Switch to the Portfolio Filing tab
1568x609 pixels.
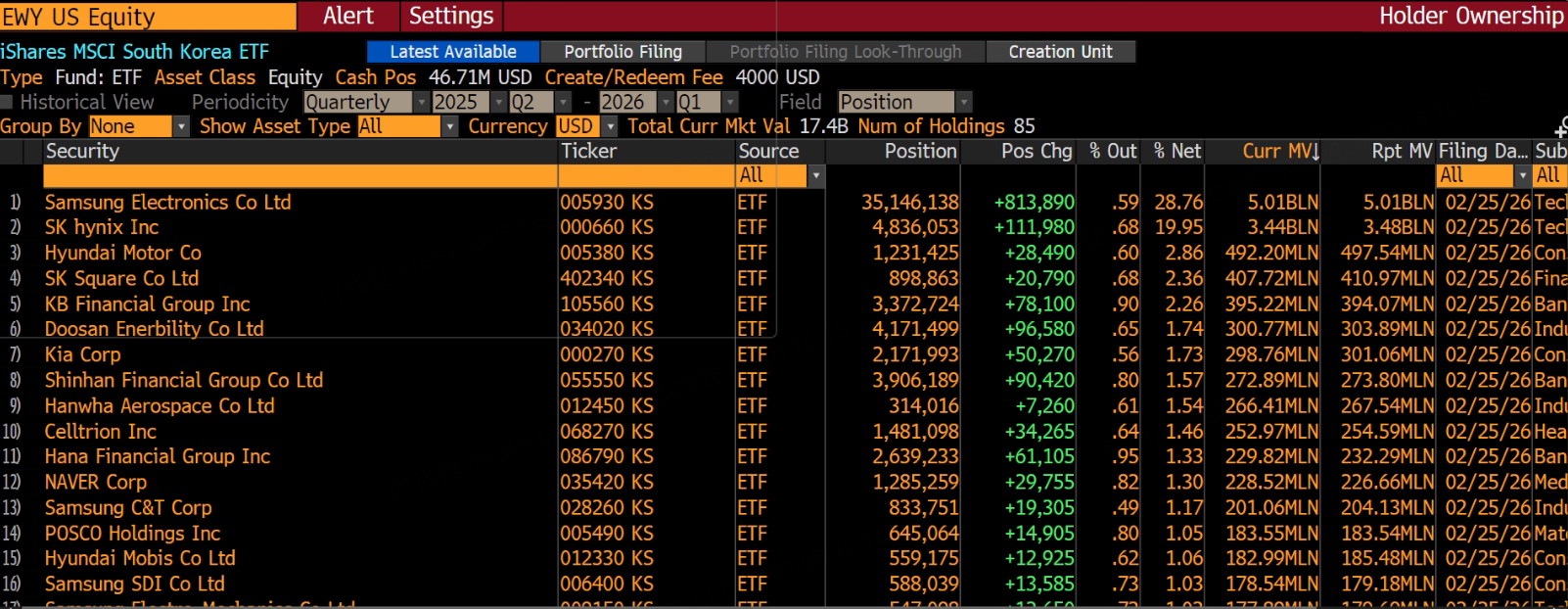623,52
